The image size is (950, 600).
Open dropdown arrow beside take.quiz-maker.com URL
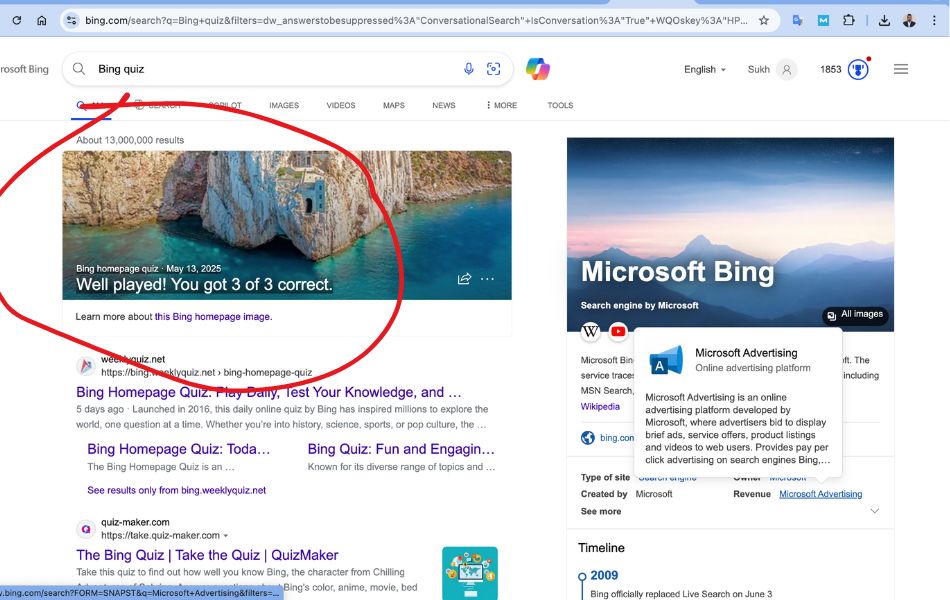pyautogui.click(x=225, y=536)
